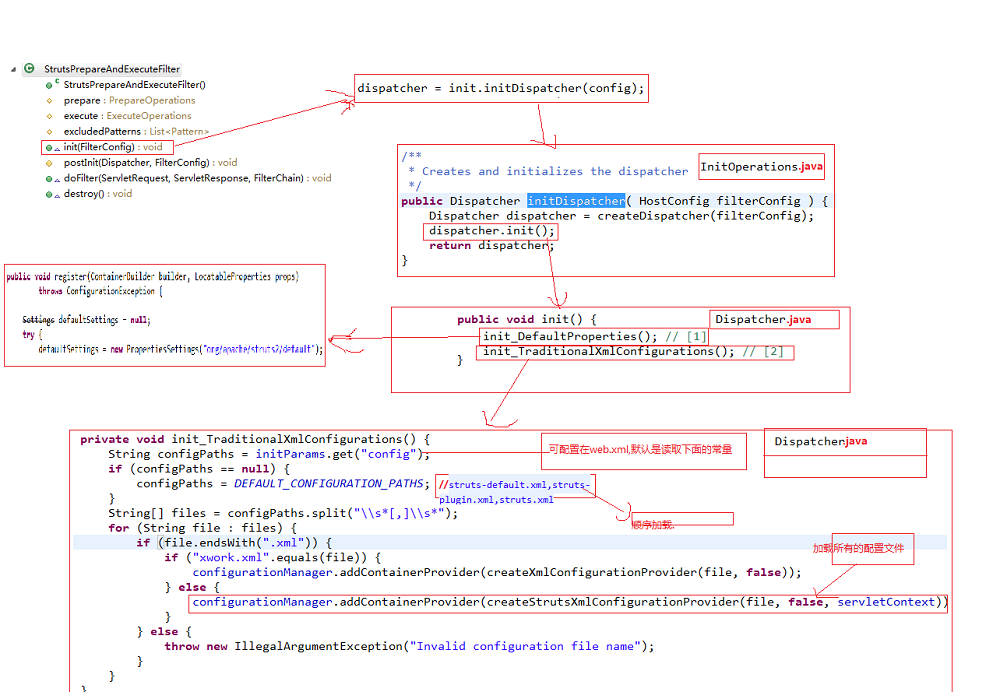Click the field icon next to excludedPatterns
1000x692 pixels.
click(49, 131)
